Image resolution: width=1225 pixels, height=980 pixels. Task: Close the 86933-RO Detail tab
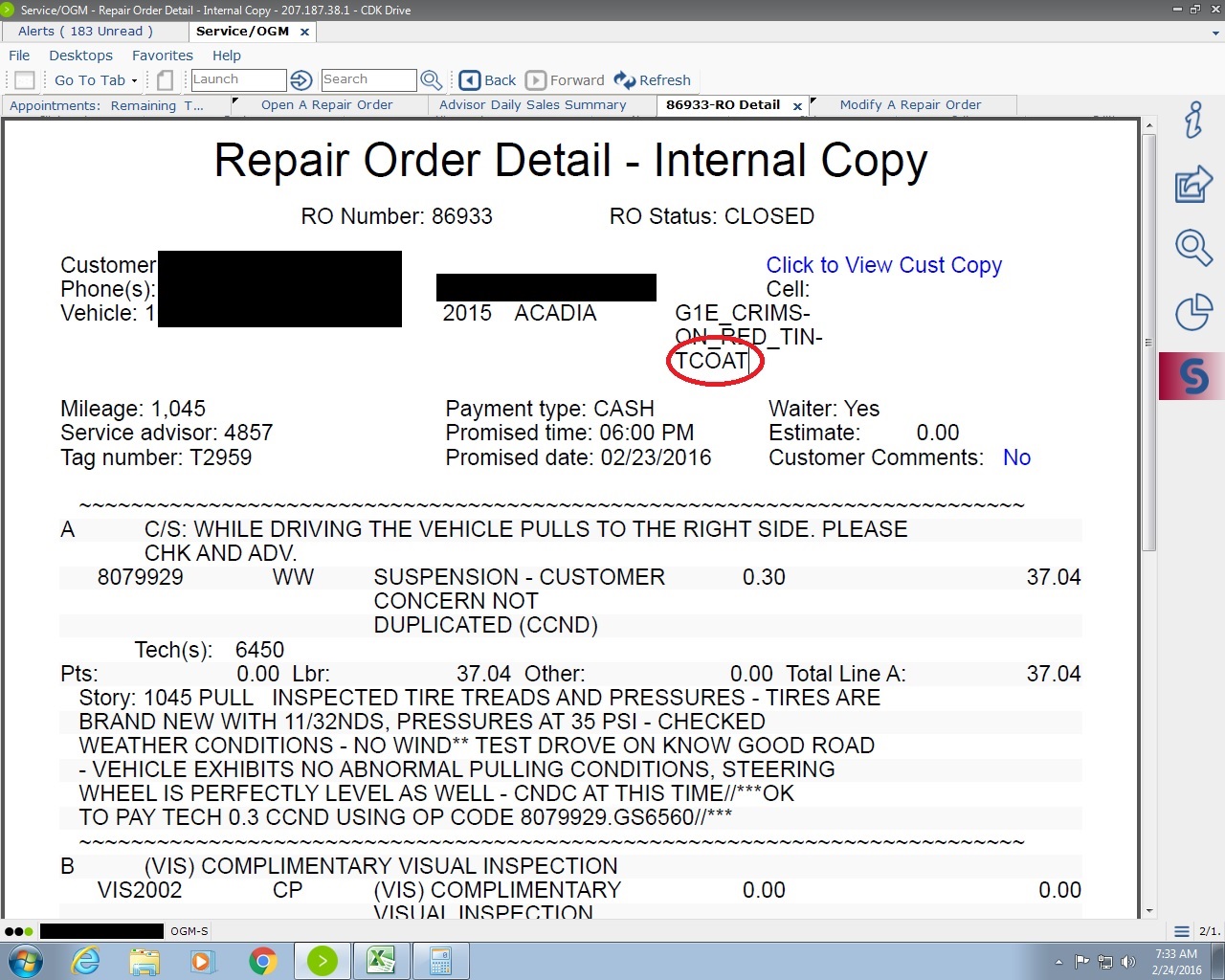tap(797, 106)
